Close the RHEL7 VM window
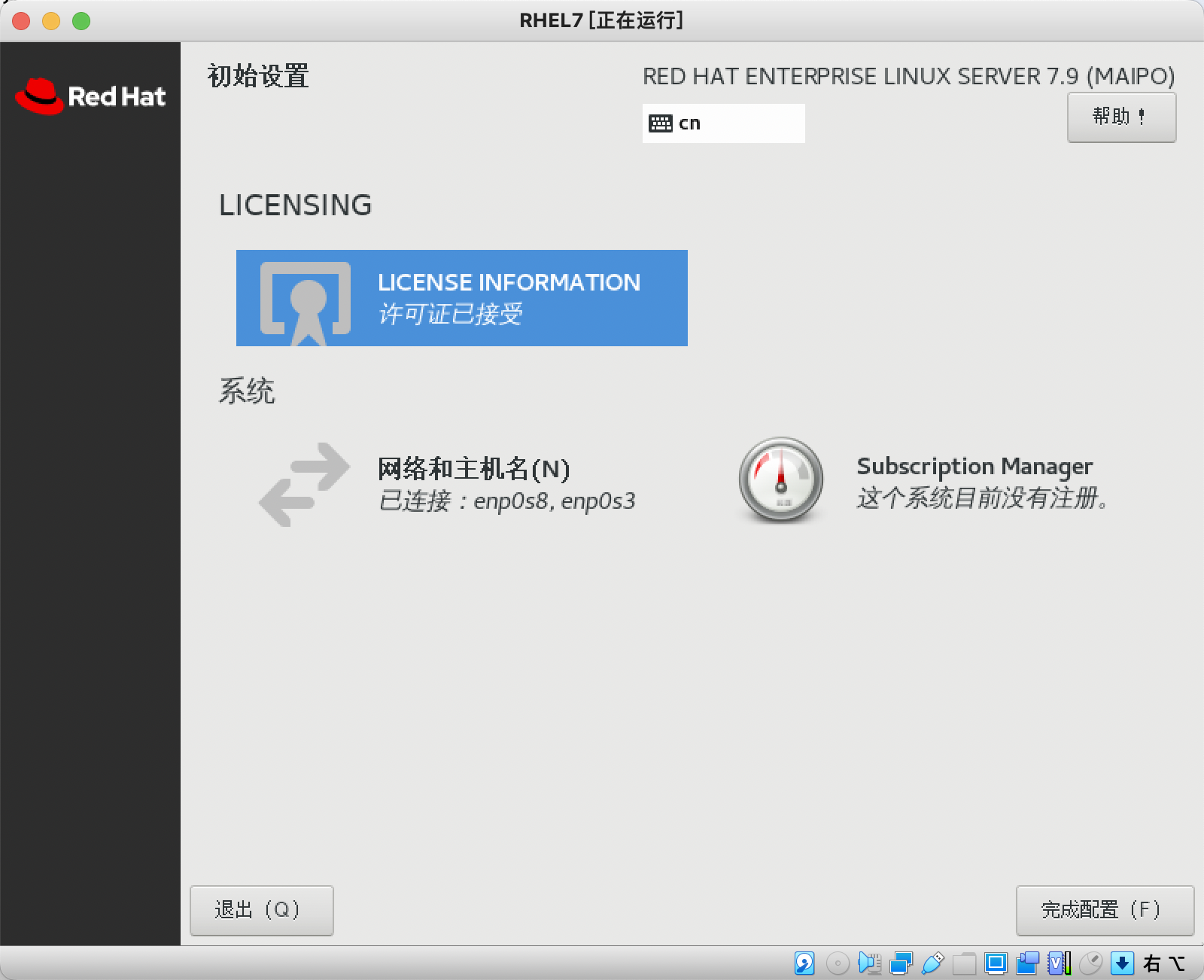Screen dimensions: 1204x980 (x=21, y=21)
